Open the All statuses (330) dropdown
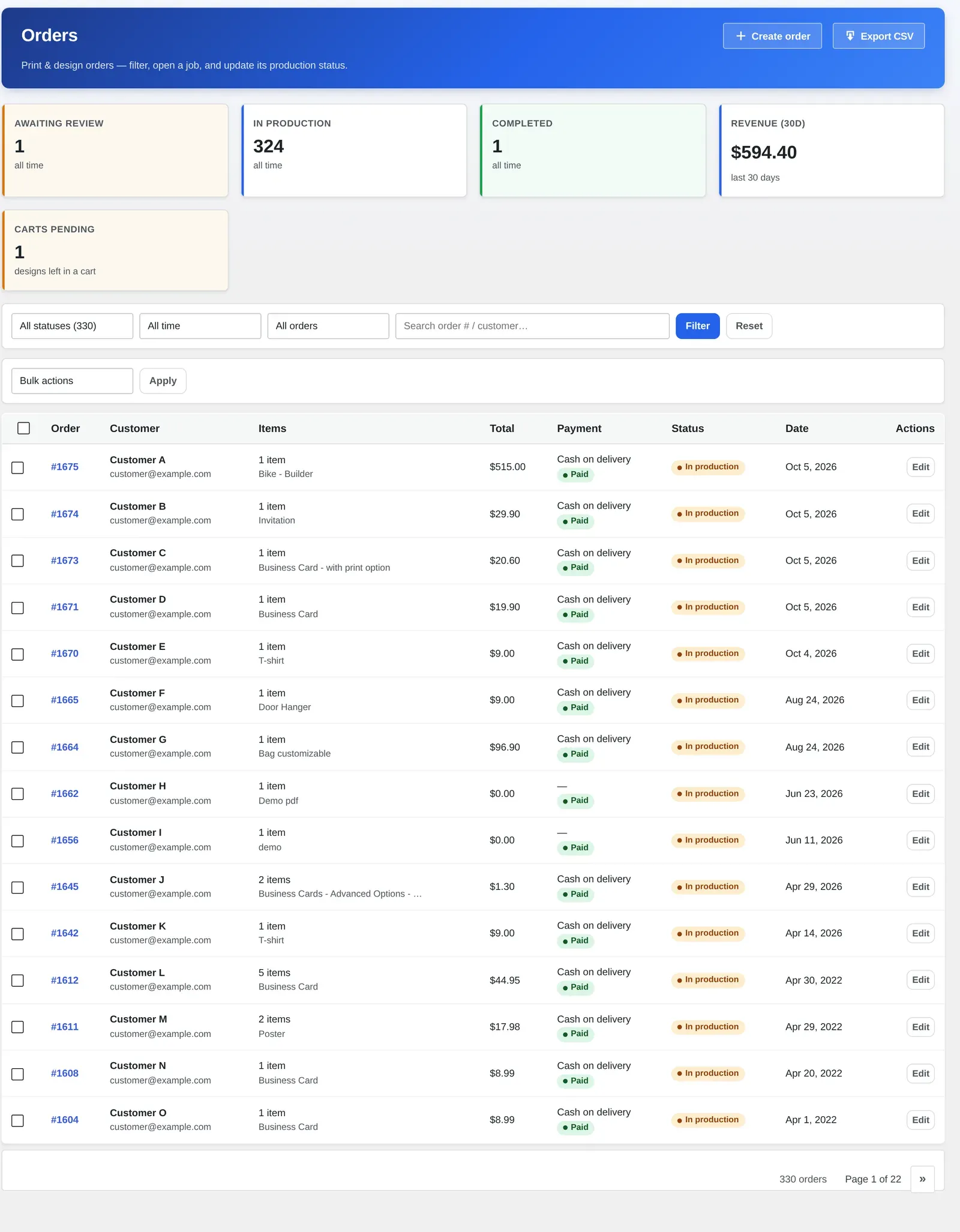Viewport: 960px width, 1232px height. [x=72, y=326]
